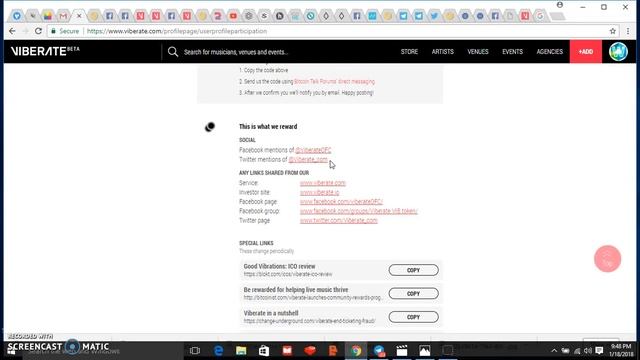Open the @ViberateOFC Facebook mention link
The width and height of the screenshot is (640, 360).
(313, 150)
